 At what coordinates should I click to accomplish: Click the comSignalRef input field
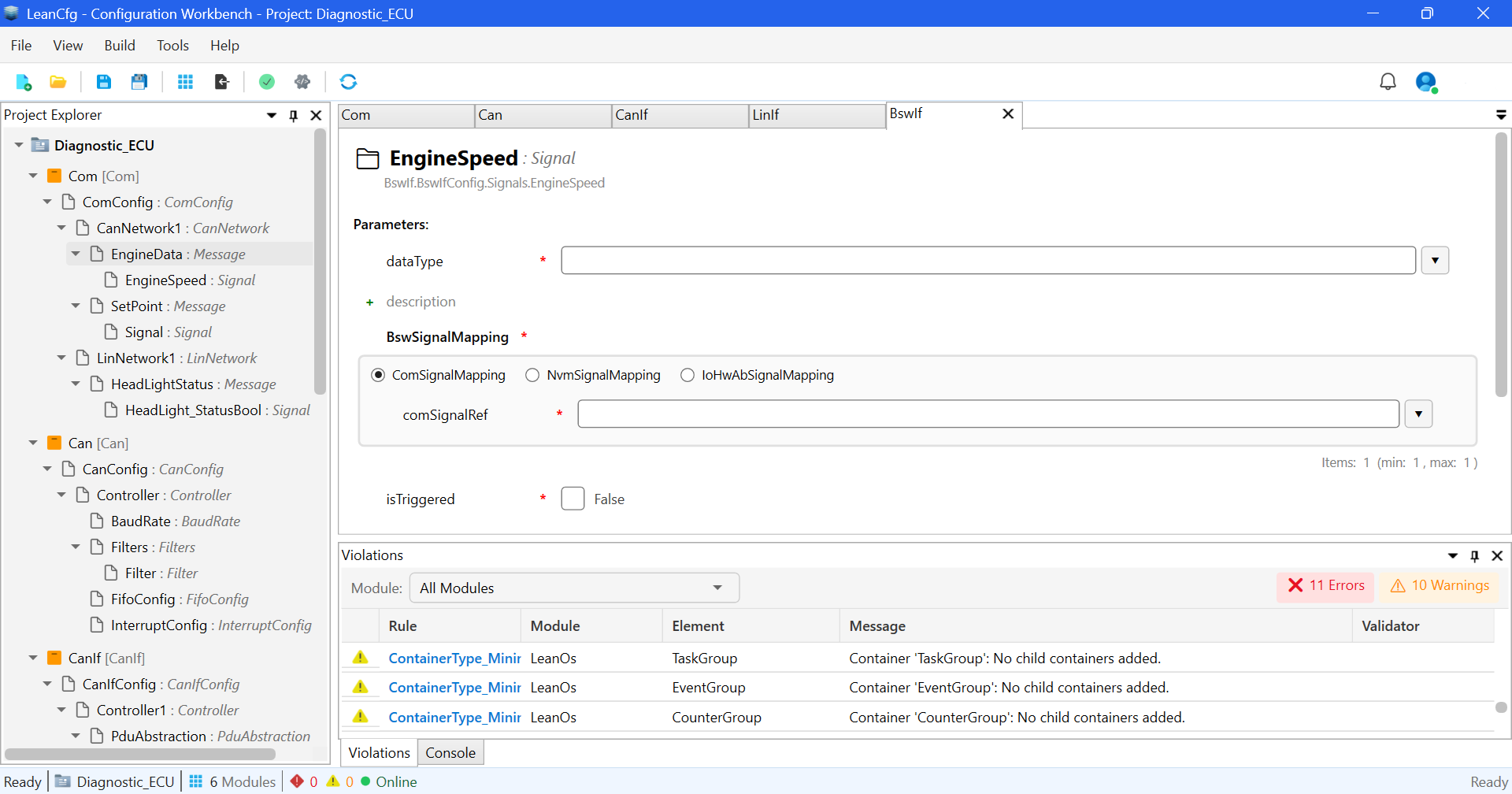pyautogui.click(x=988, y=414)
